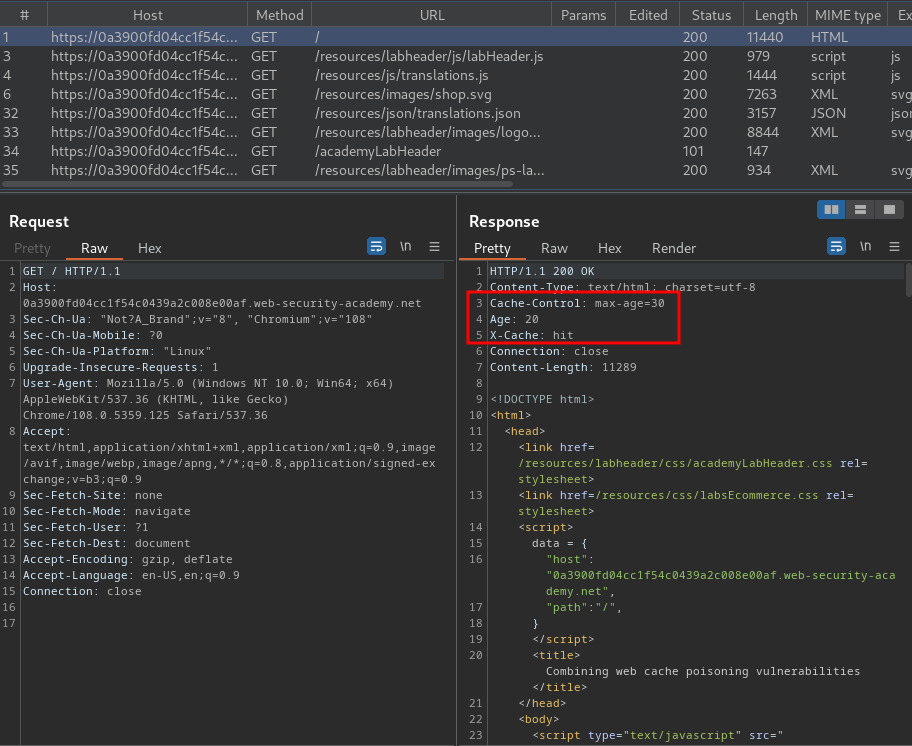Toggle word wrap icon in Request panel

click(x=376, y=246)
